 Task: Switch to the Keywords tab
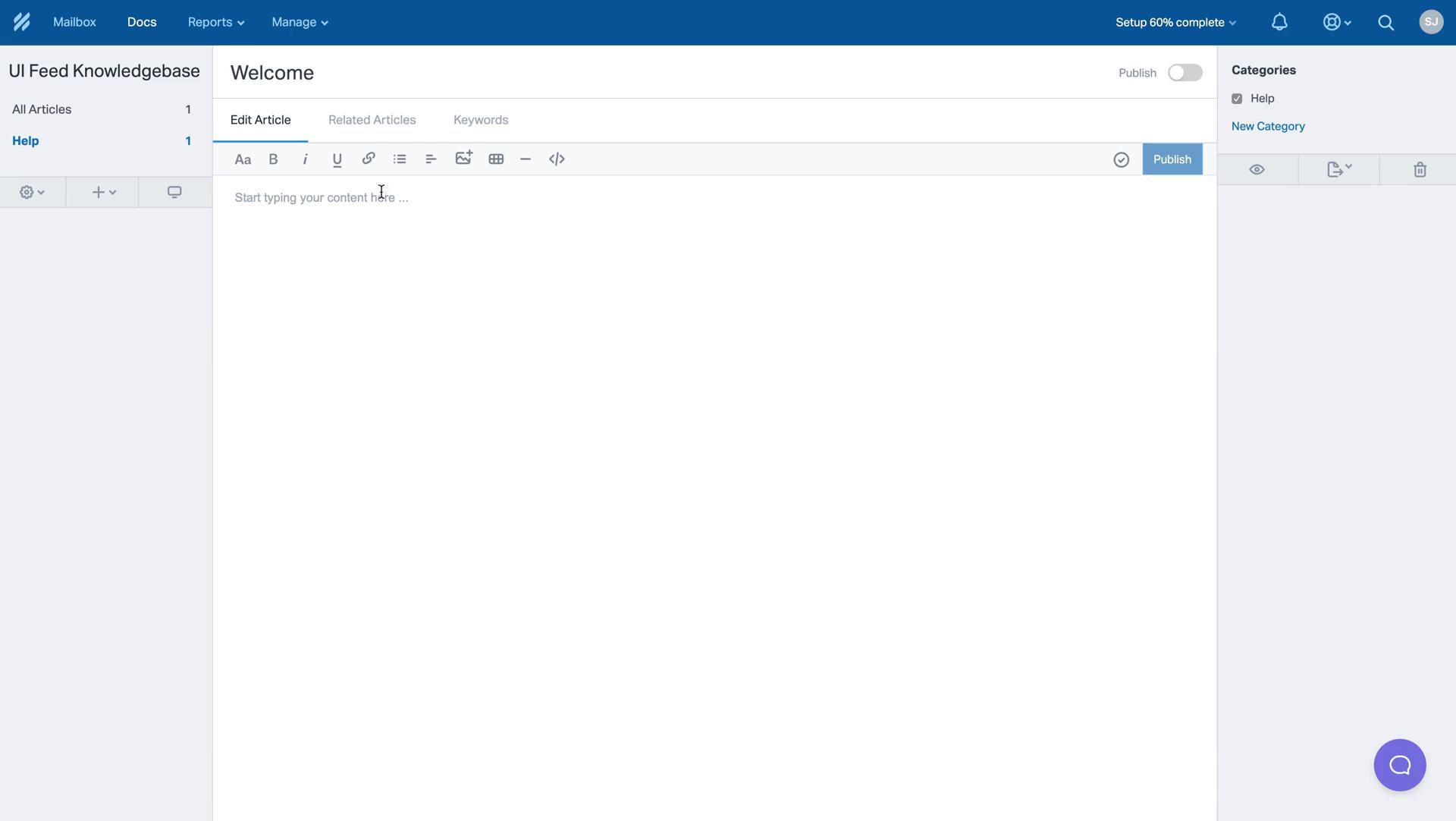click(480, 120)
